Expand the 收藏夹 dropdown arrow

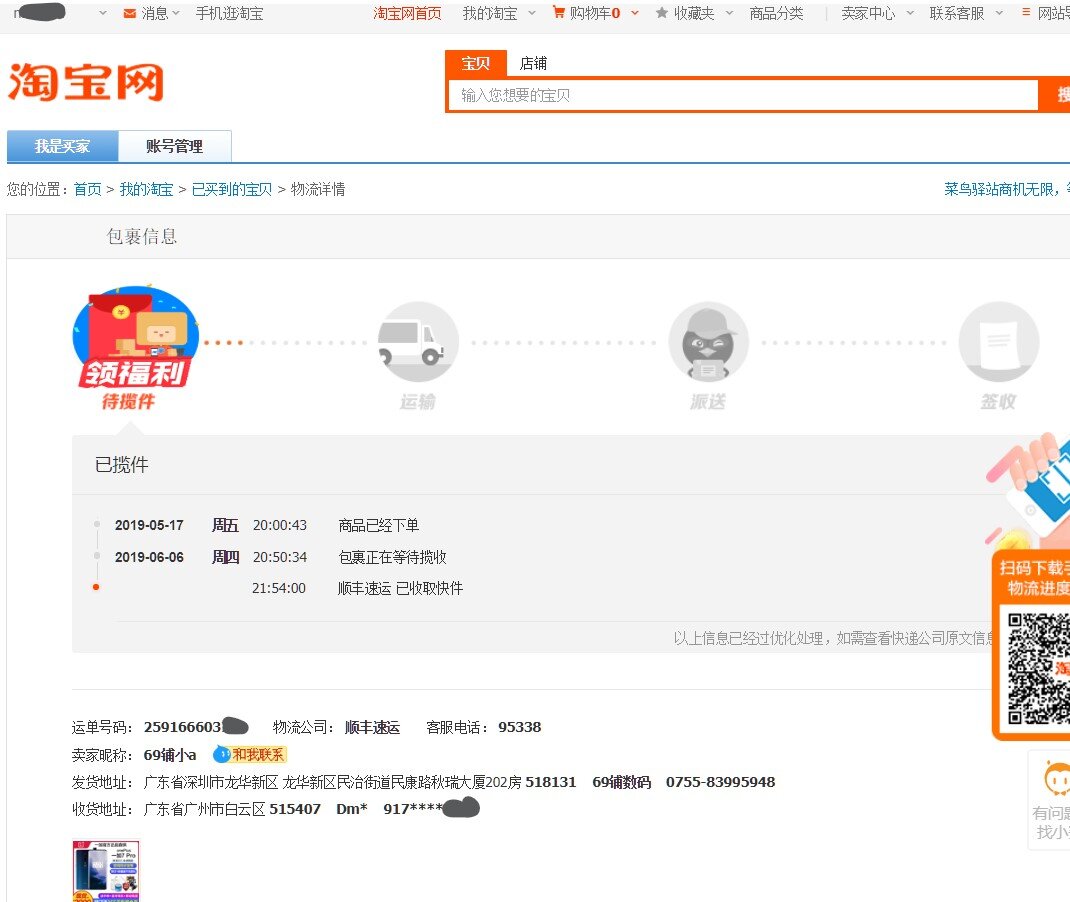point(729,13)
